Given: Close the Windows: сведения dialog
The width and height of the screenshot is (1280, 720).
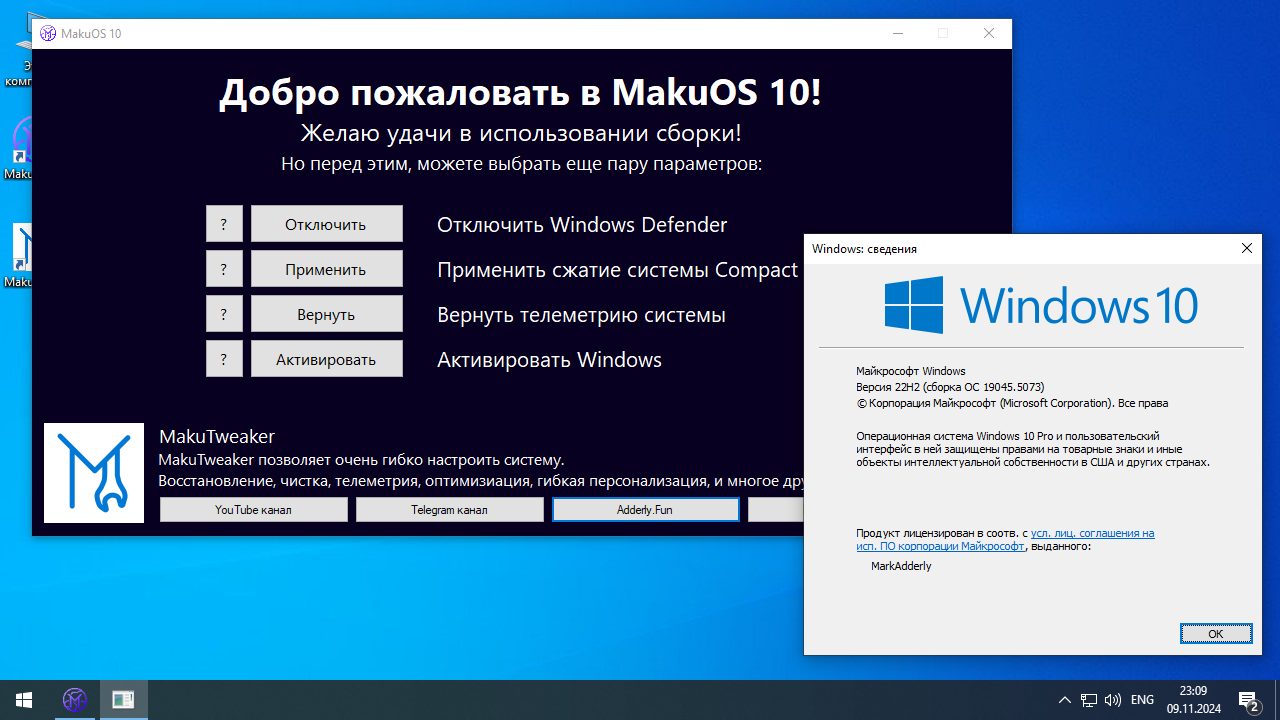Looking at the screenshot, I should click(x=1247, y=248).
